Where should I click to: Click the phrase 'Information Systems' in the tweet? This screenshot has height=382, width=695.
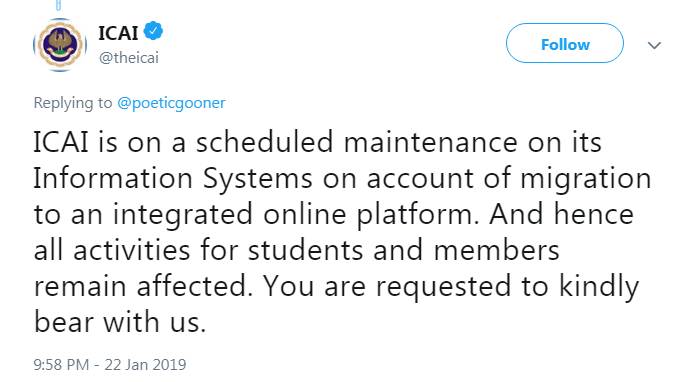[173, 179]
